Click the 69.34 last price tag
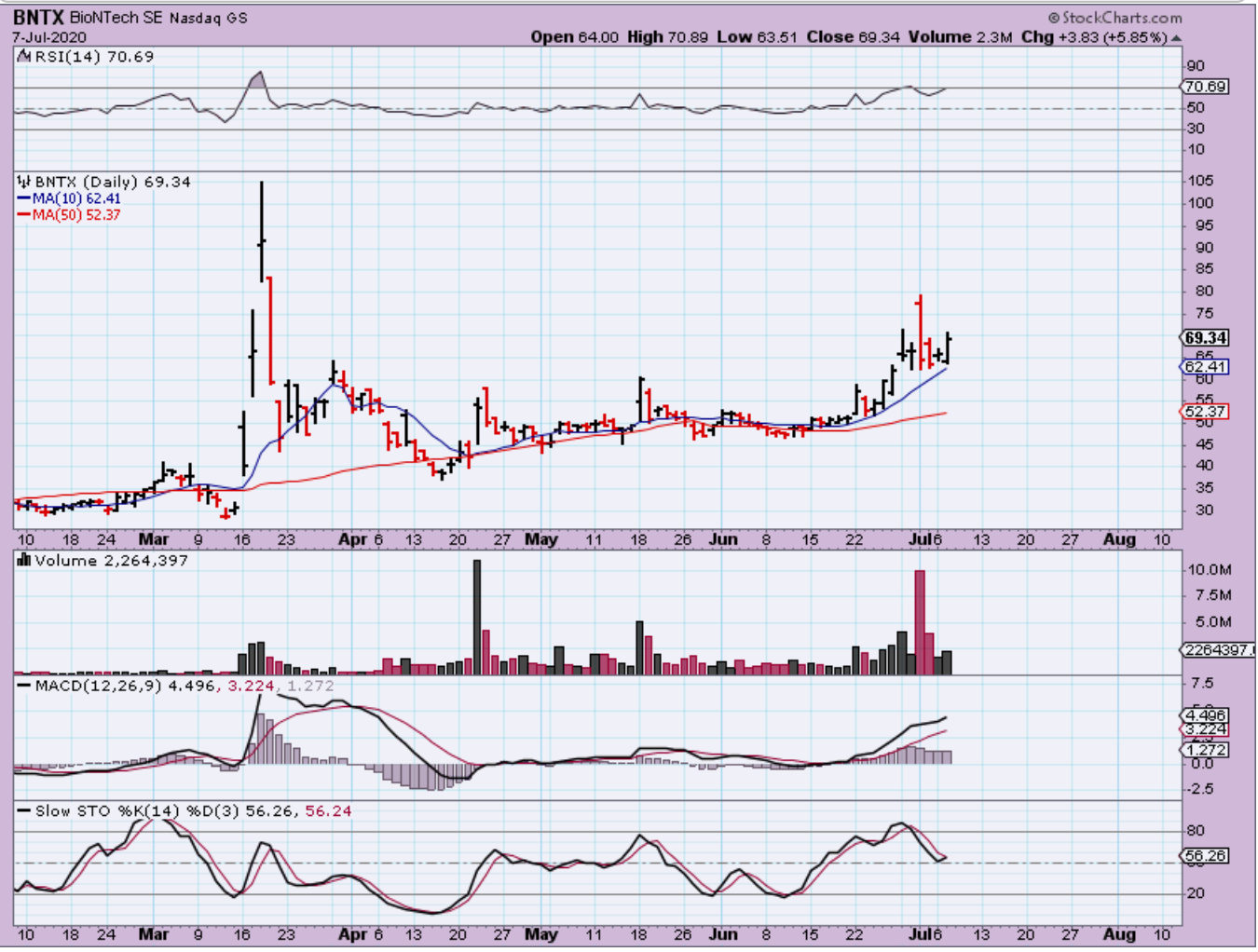Viewport: 1258px width, 952px height. [1205, 338]
